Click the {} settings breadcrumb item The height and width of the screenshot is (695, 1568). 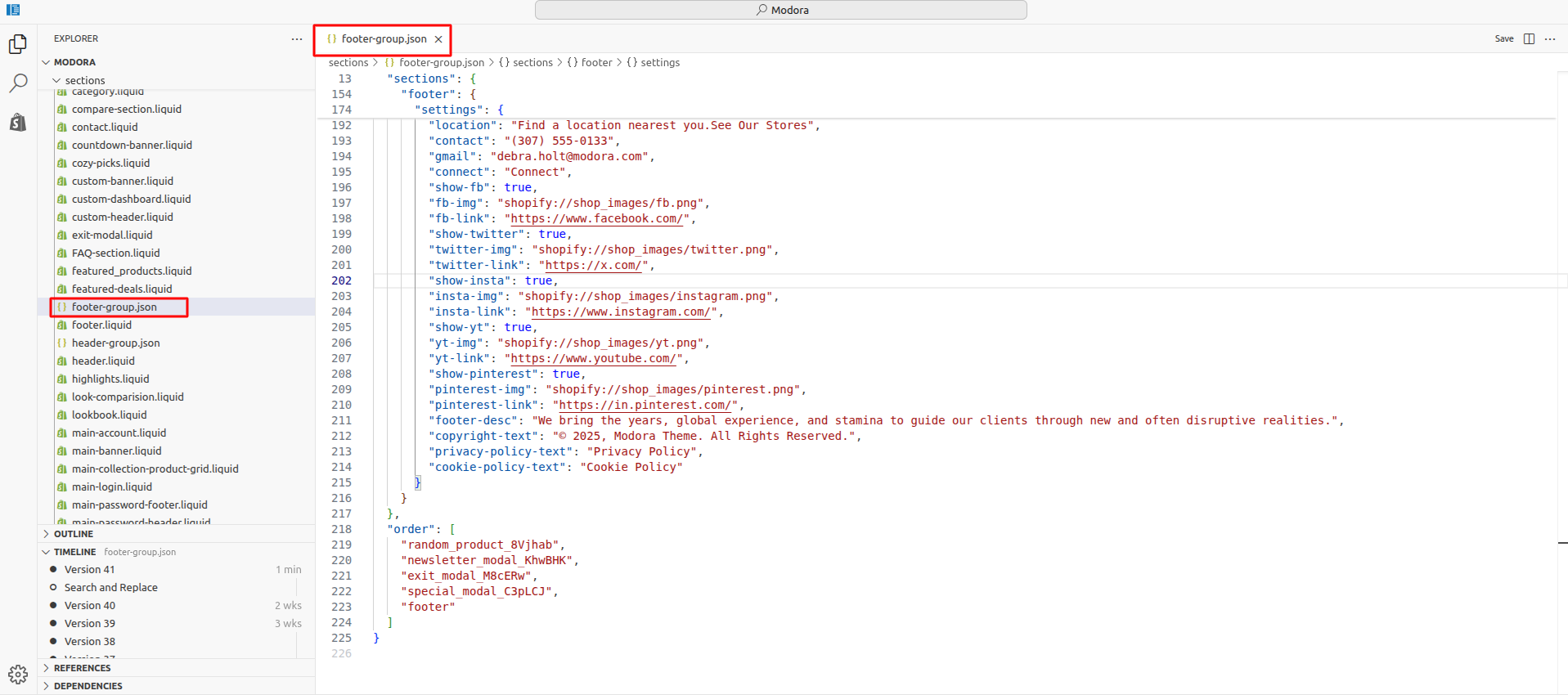point(653,62)
